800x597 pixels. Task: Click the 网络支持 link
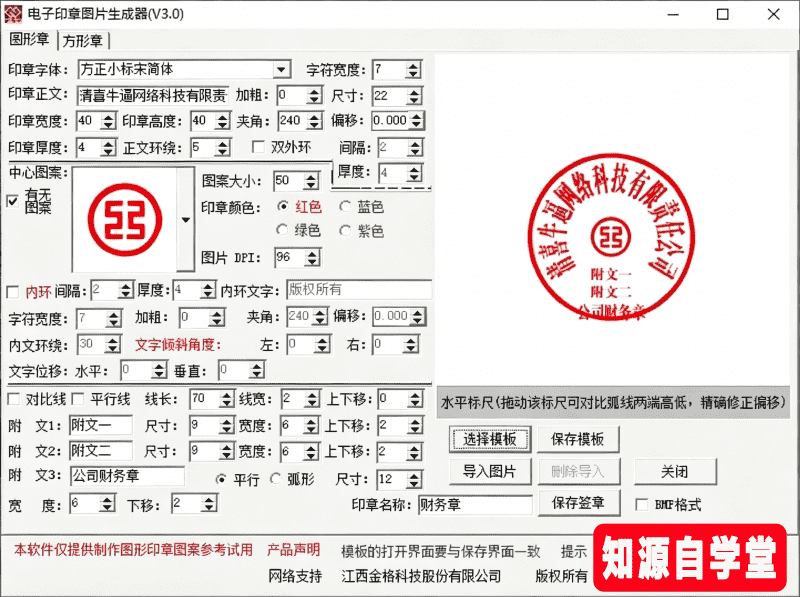click(x=295, y=576)
